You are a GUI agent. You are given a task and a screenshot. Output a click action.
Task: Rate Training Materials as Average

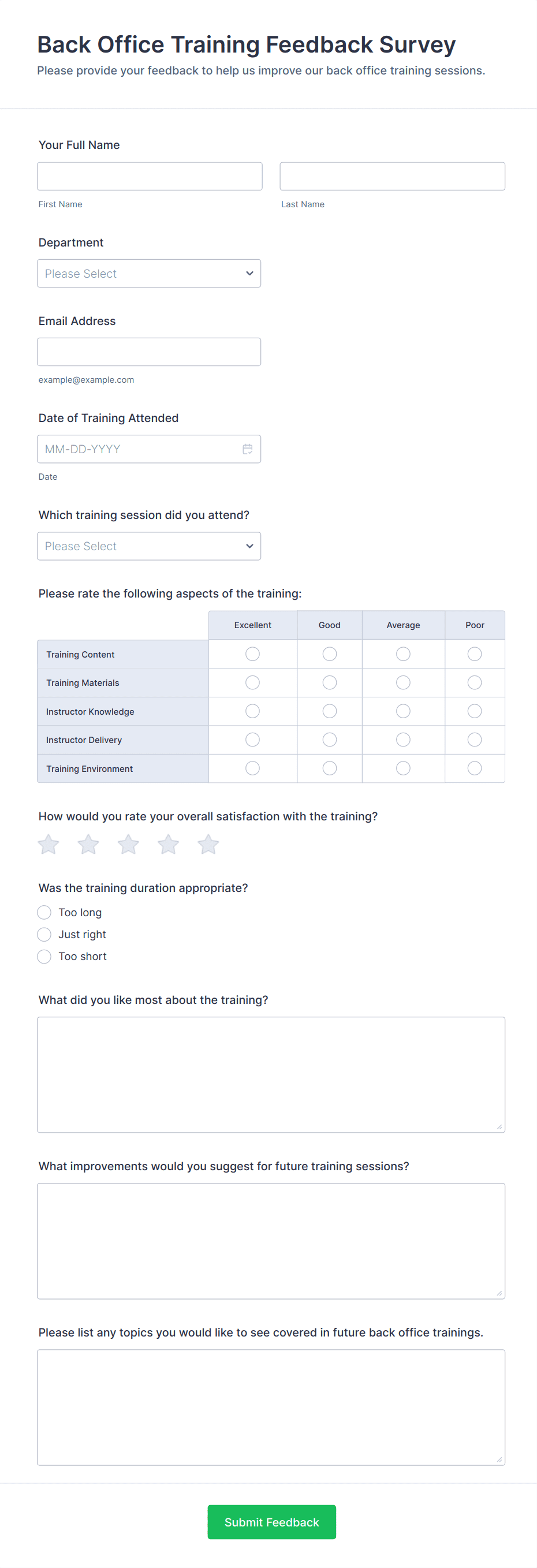pos(403,682)
